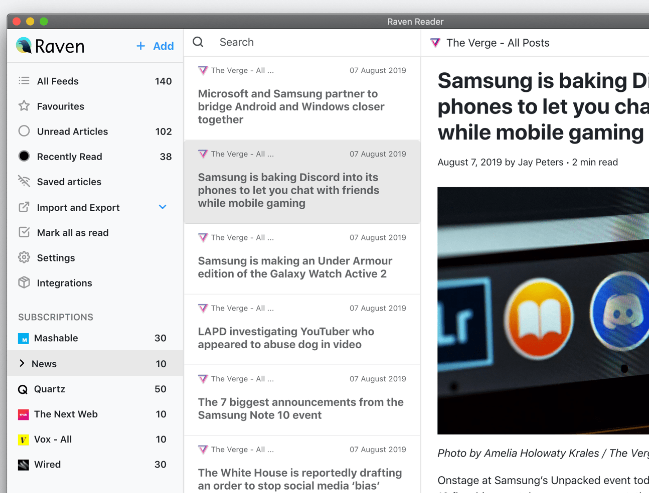
Task: Open Integrations page
Action: [95, 283]
